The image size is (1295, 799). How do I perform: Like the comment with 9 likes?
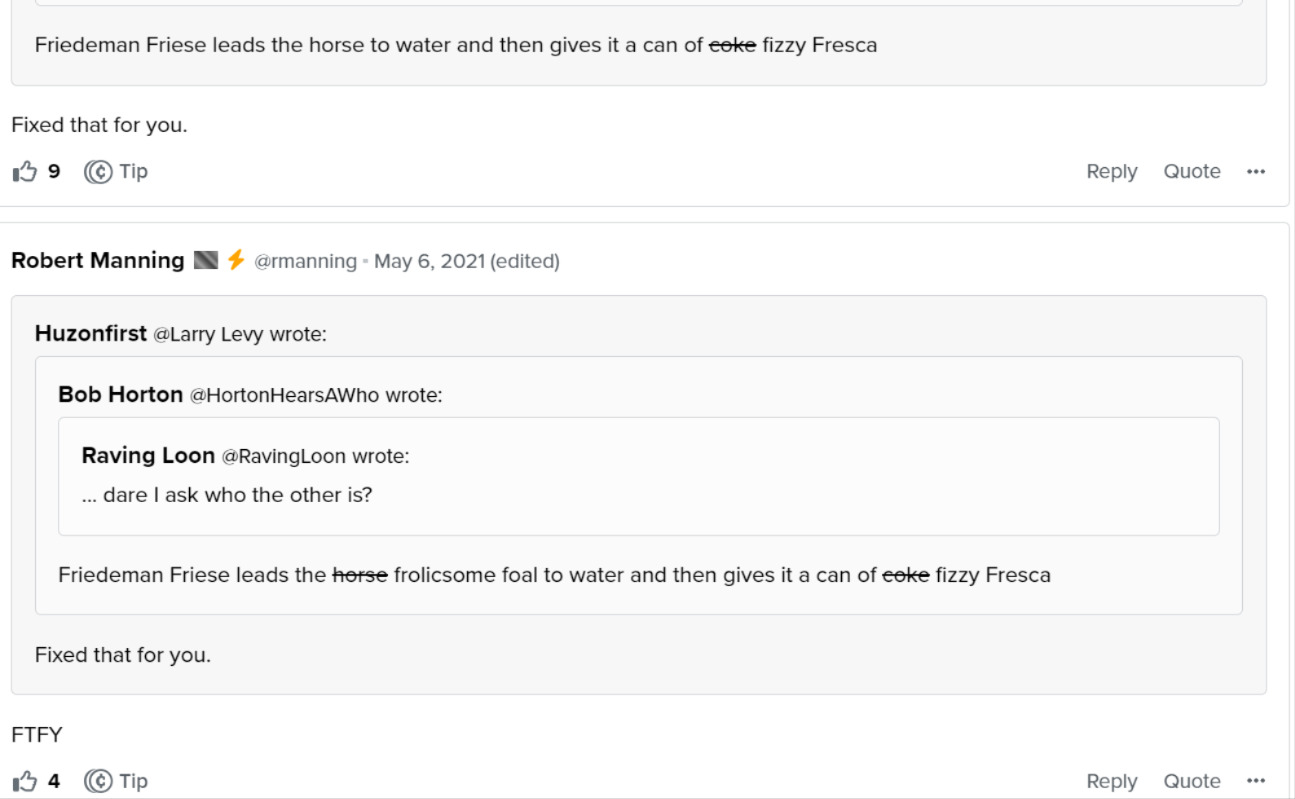coord(24,172)
